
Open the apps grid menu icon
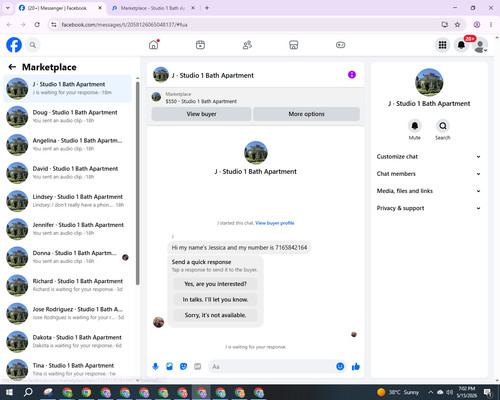click(x=442, y=45)
